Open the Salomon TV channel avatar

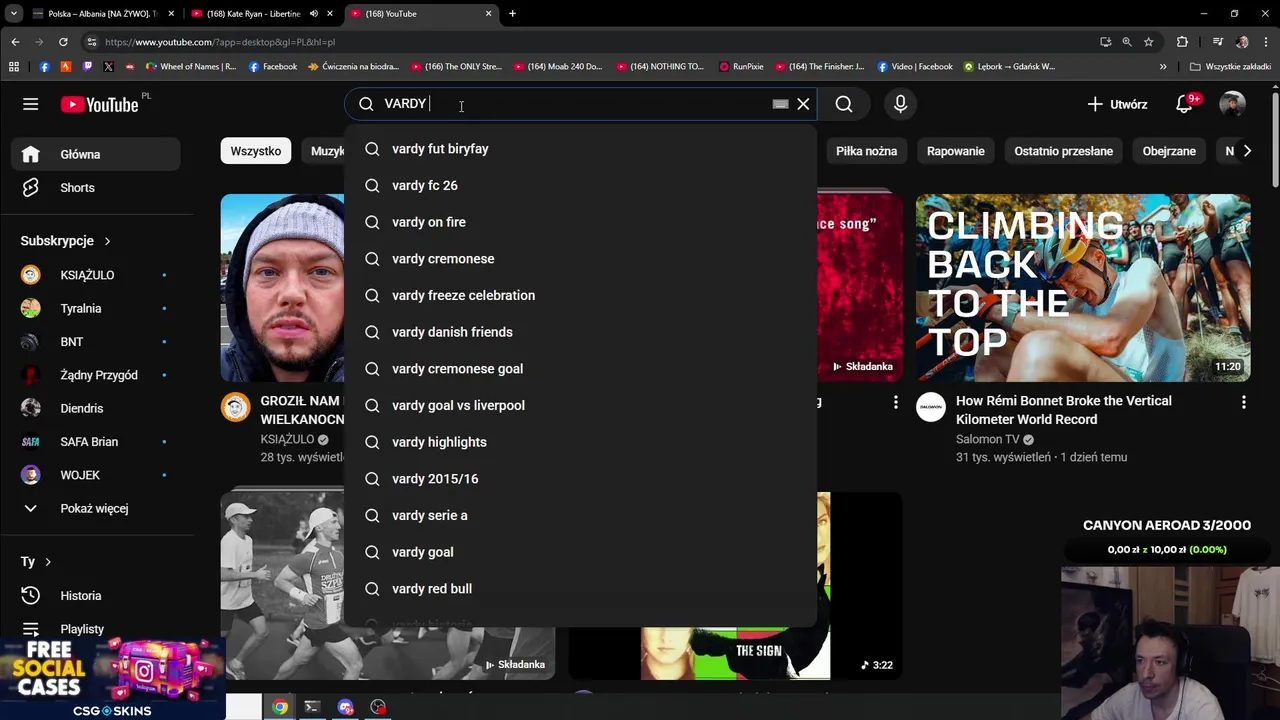931,407
